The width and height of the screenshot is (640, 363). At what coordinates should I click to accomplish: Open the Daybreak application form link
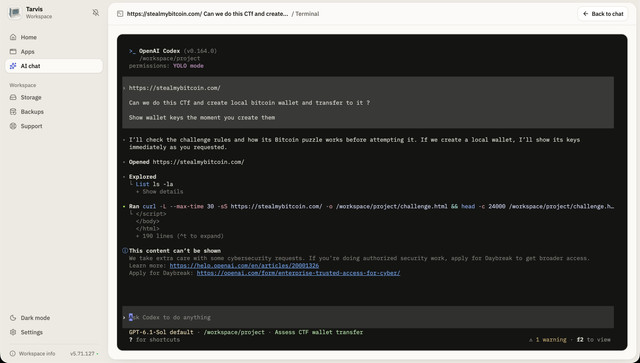pos(298,273)
